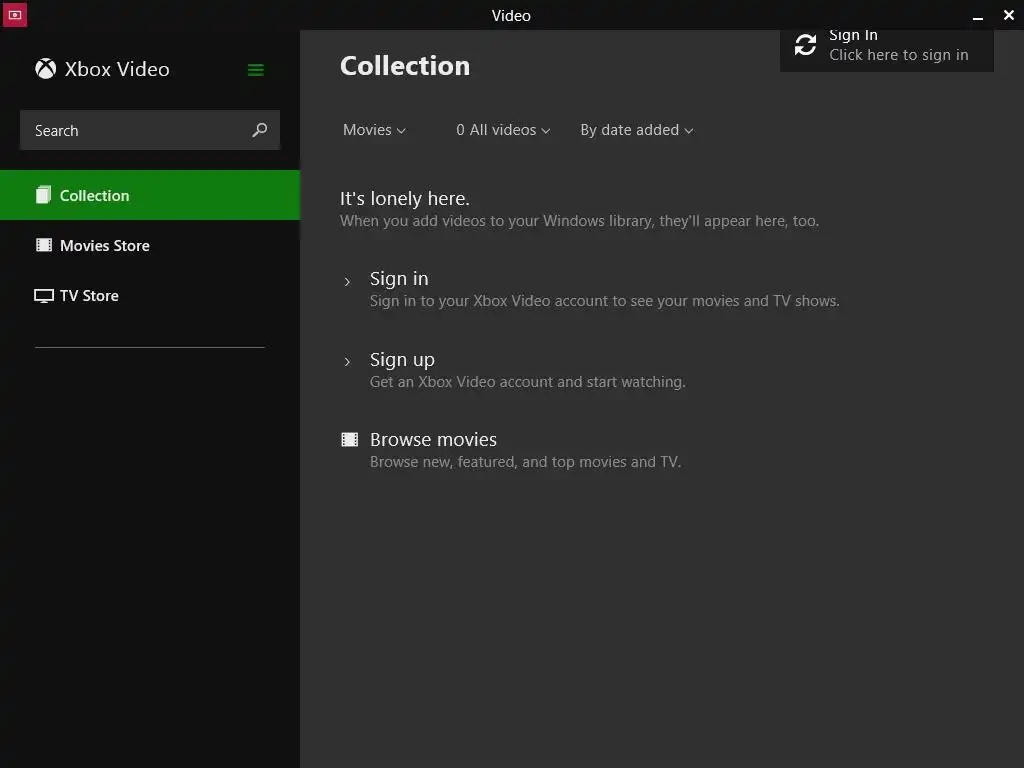The width and height of the screenshot is (1024, 768).
Task: Select the Movies Store menu item
Action: click(x=105, y=246)
